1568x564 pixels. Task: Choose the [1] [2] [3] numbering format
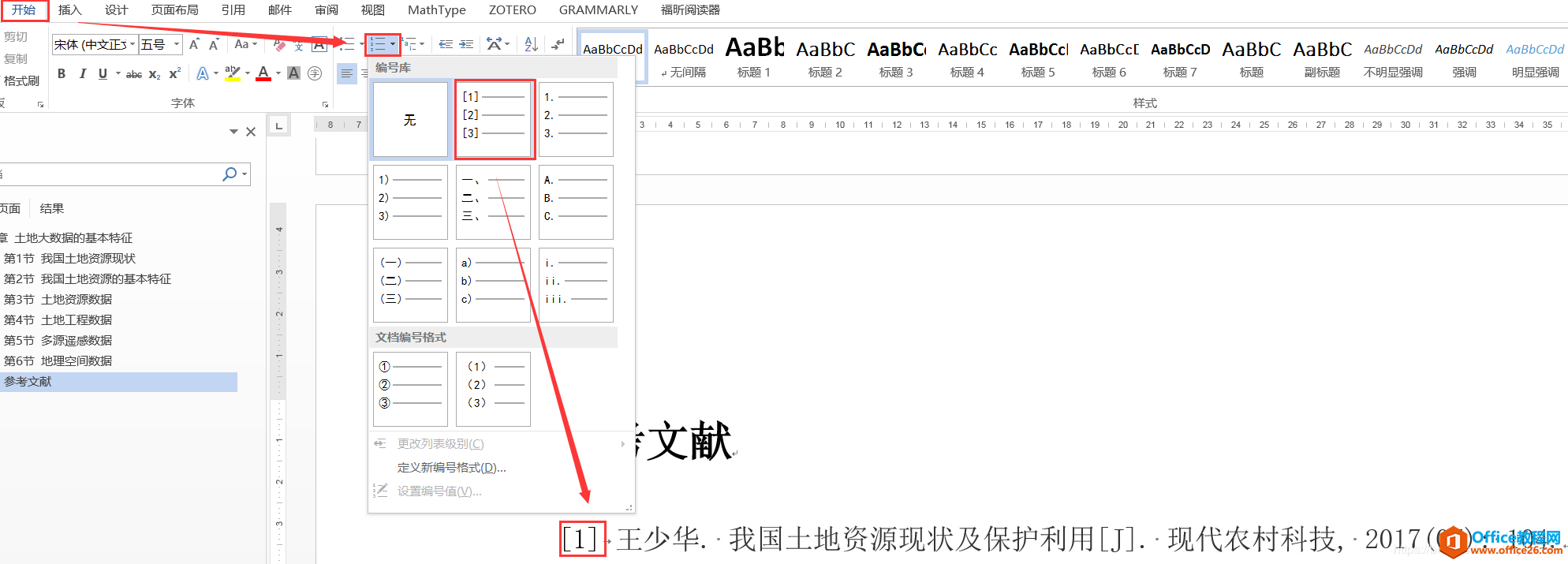pyautogui.click(x=494, y=119)
